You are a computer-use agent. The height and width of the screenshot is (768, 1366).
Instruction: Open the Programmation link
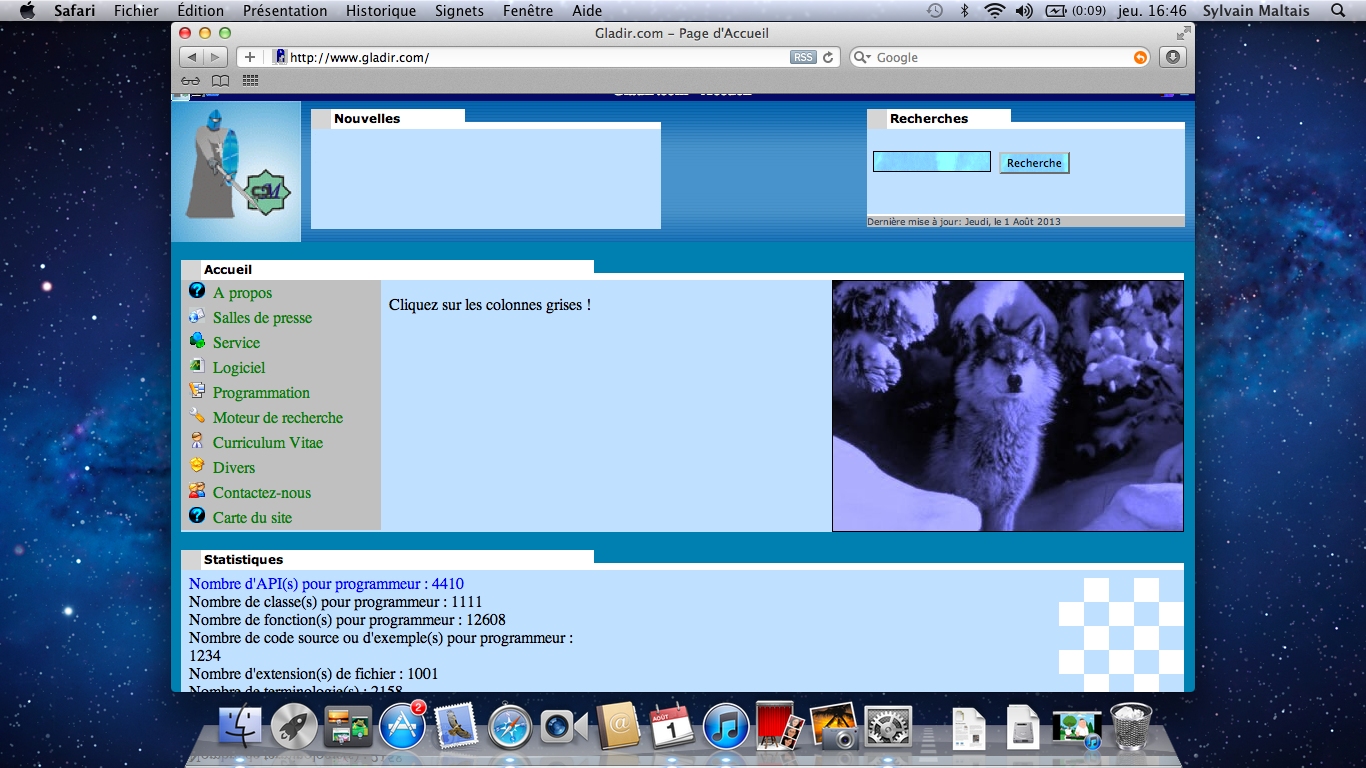pos(261,393)
